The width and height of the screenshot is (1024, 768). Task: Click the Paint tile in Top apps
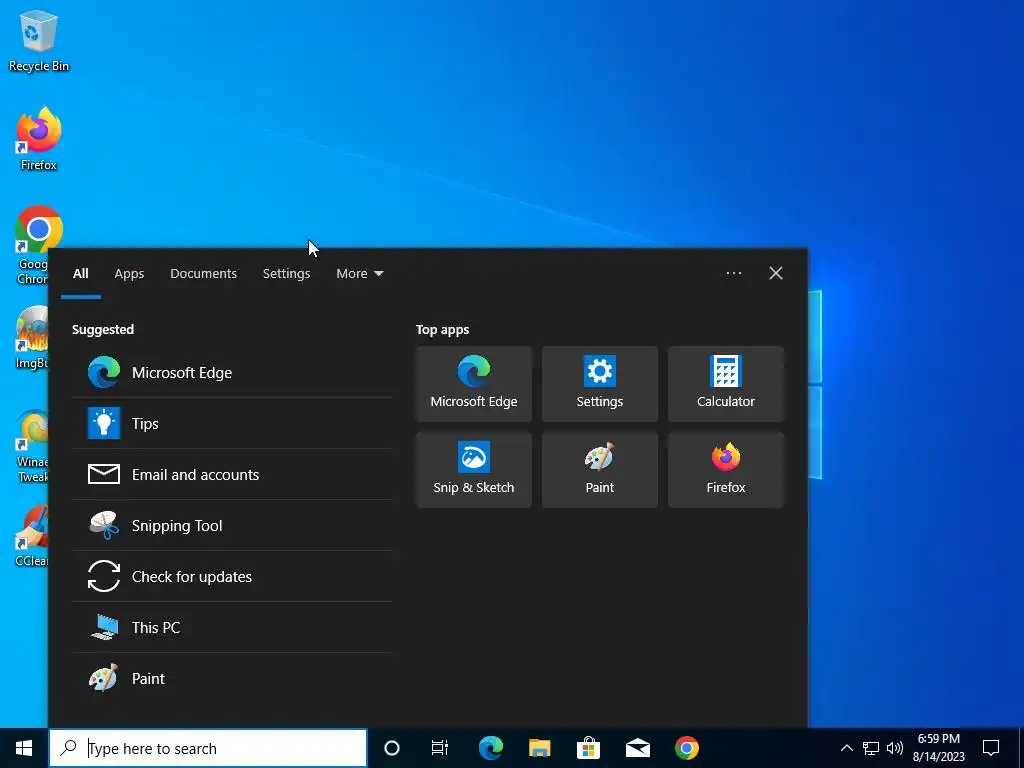coord(600,470)
